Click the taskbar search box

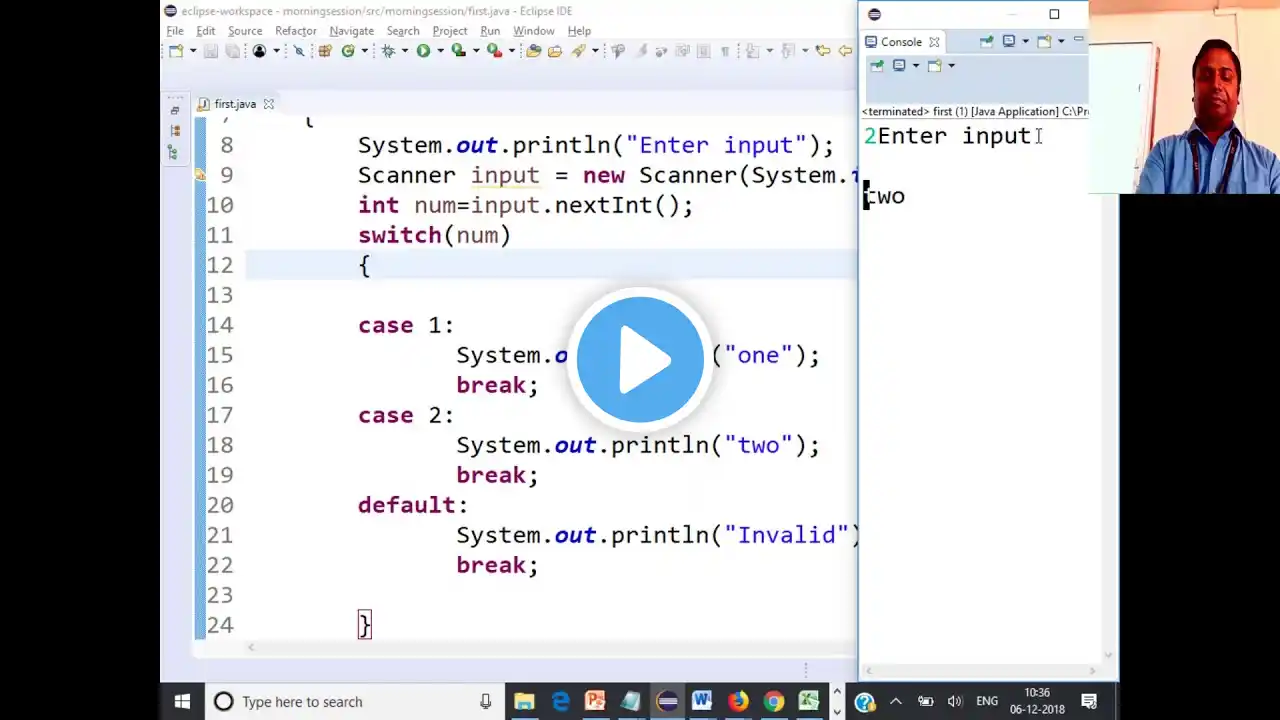354,701
